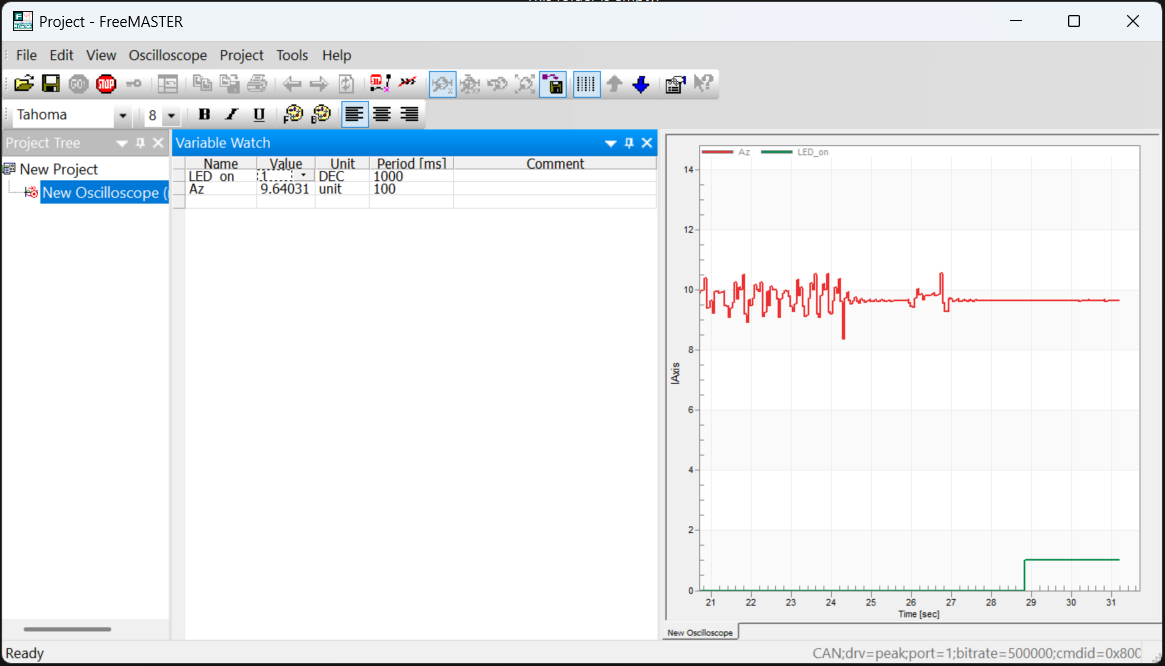
Task: Open the Oscilloscope menu
Action: (167, 55)
